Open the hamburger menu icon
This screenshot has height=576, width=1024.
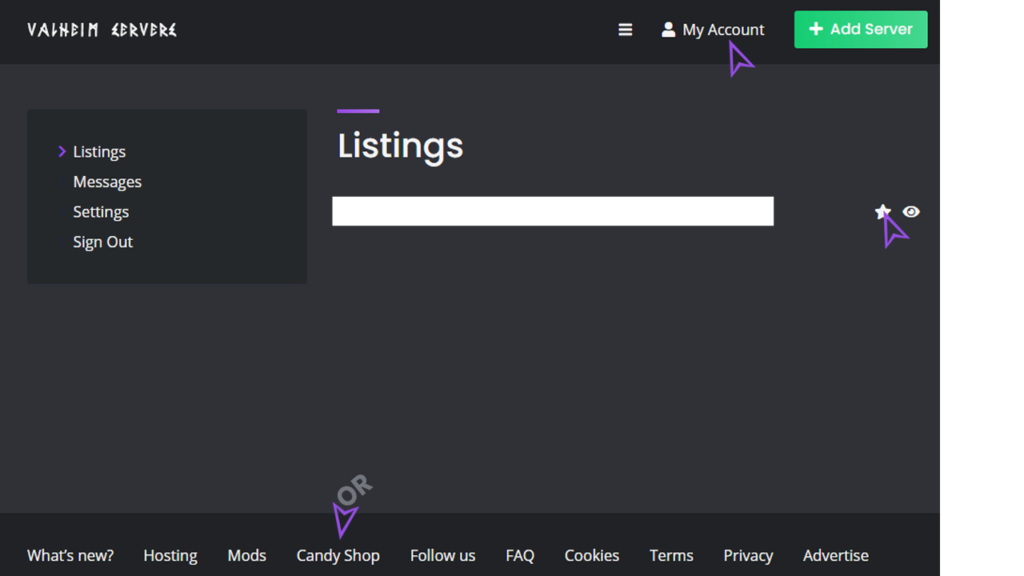625,29
